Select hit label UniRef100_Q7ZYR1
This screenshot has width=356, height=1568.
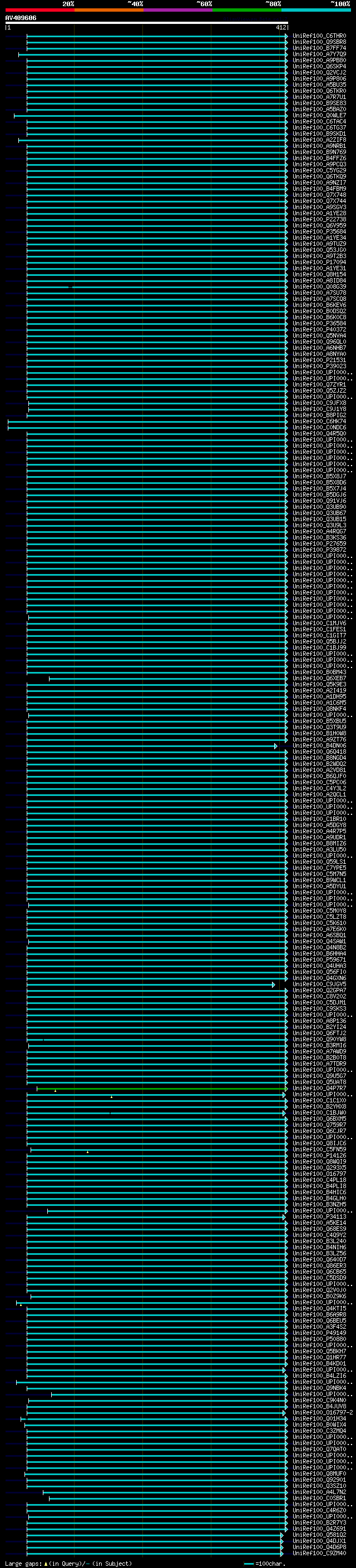(x=319, y=385)
